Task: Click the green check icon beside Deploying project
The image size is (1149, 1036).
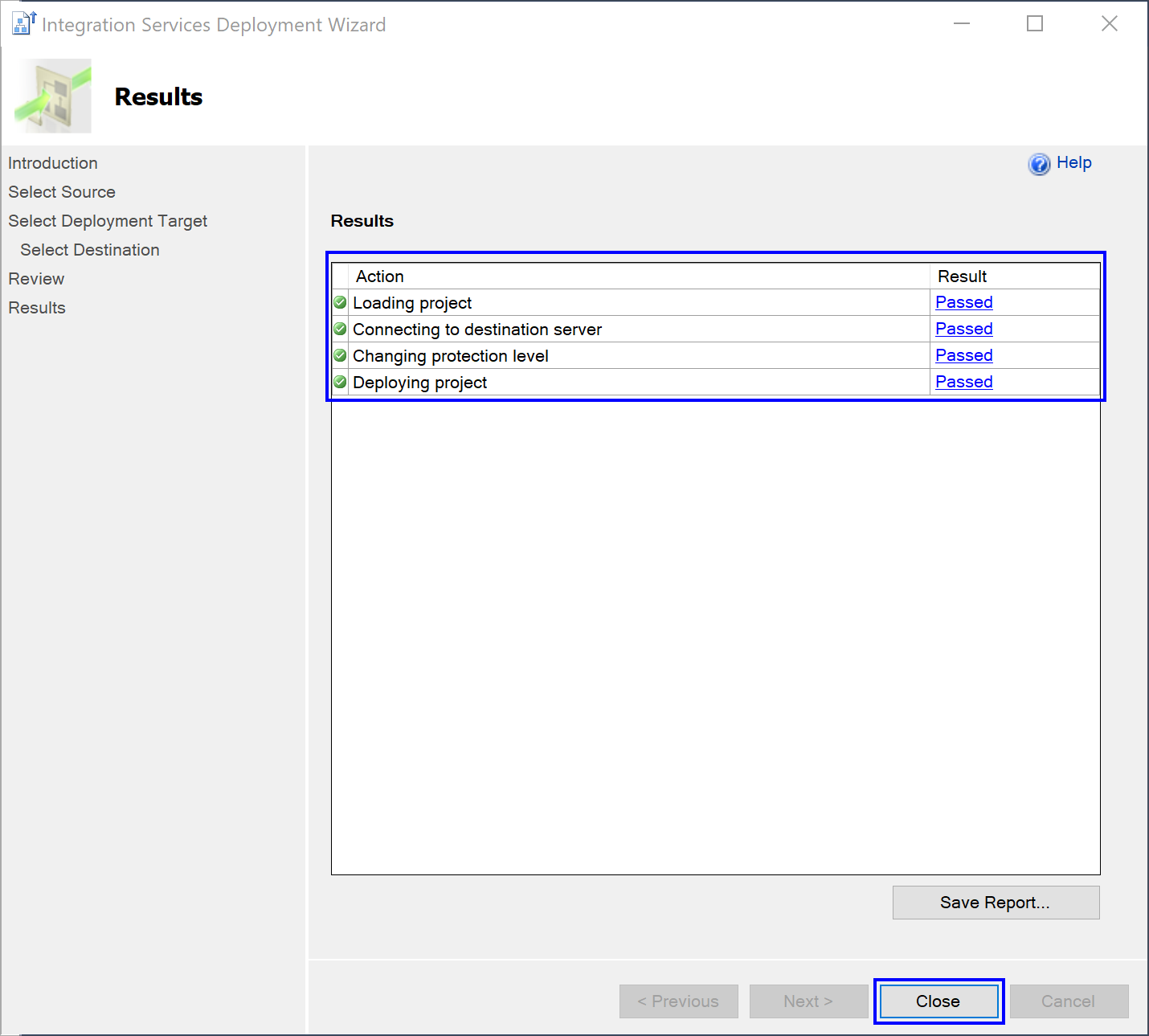Action: coord(340,382)
